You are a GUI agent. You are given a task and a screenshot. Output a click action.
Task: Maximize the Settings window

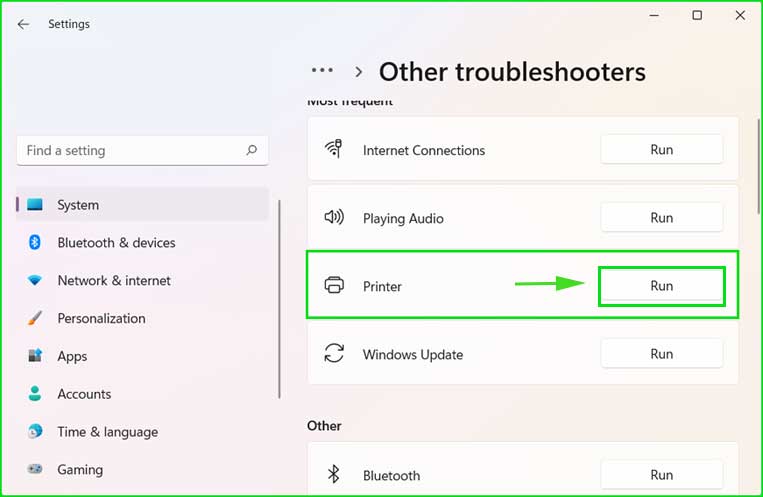coord(697,16)
